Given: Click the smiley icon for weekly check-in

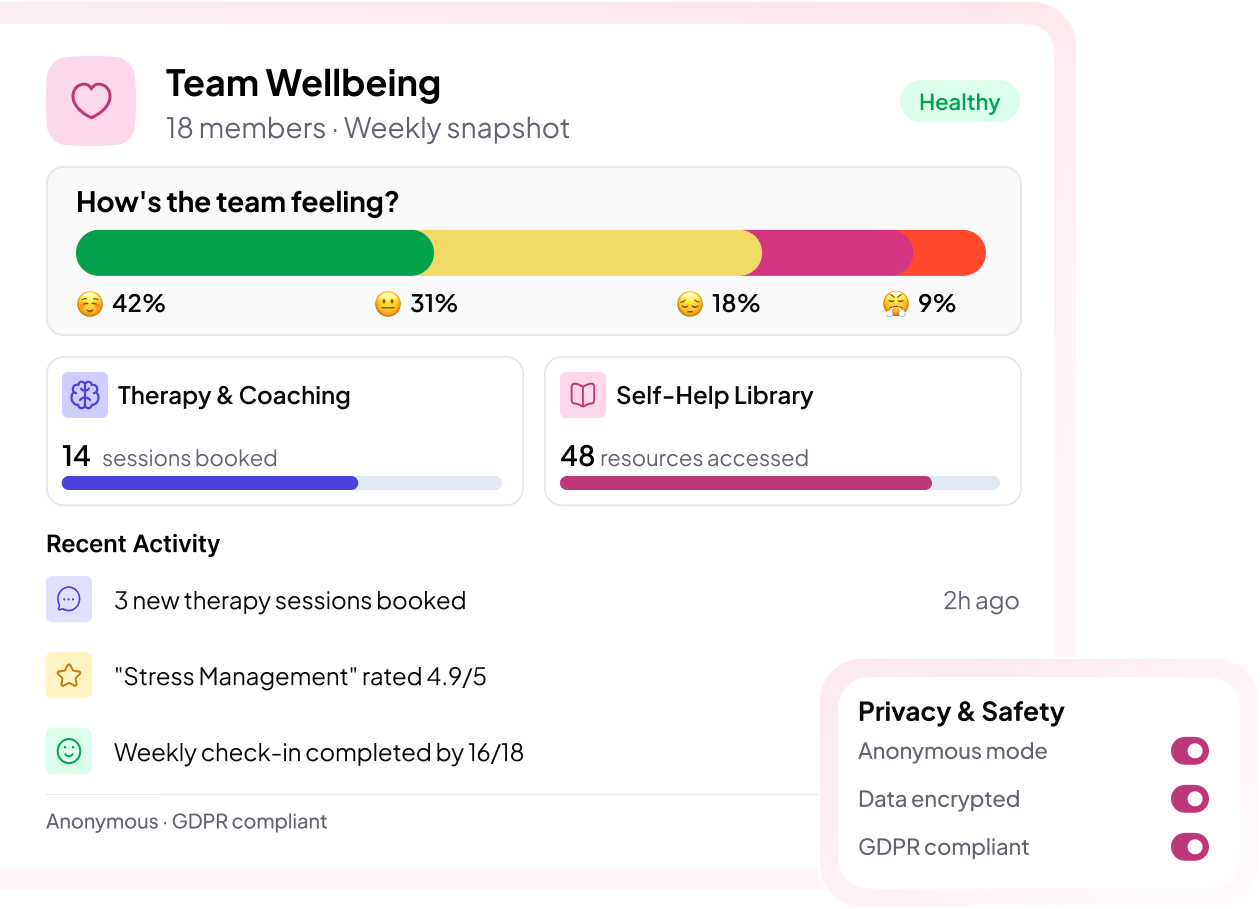Looking at the screenshot, I should coord(69,751).
